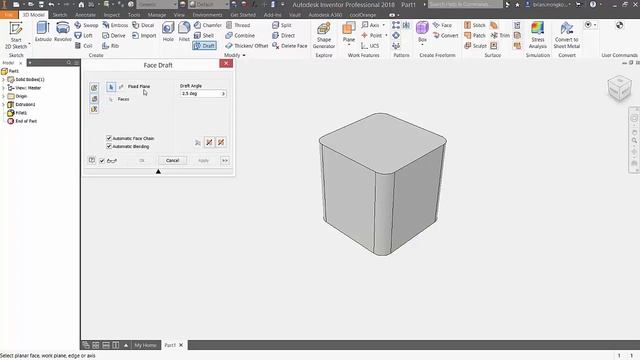Choose the Chamfer tool
The image size is (640, 360).
[208, 25]
